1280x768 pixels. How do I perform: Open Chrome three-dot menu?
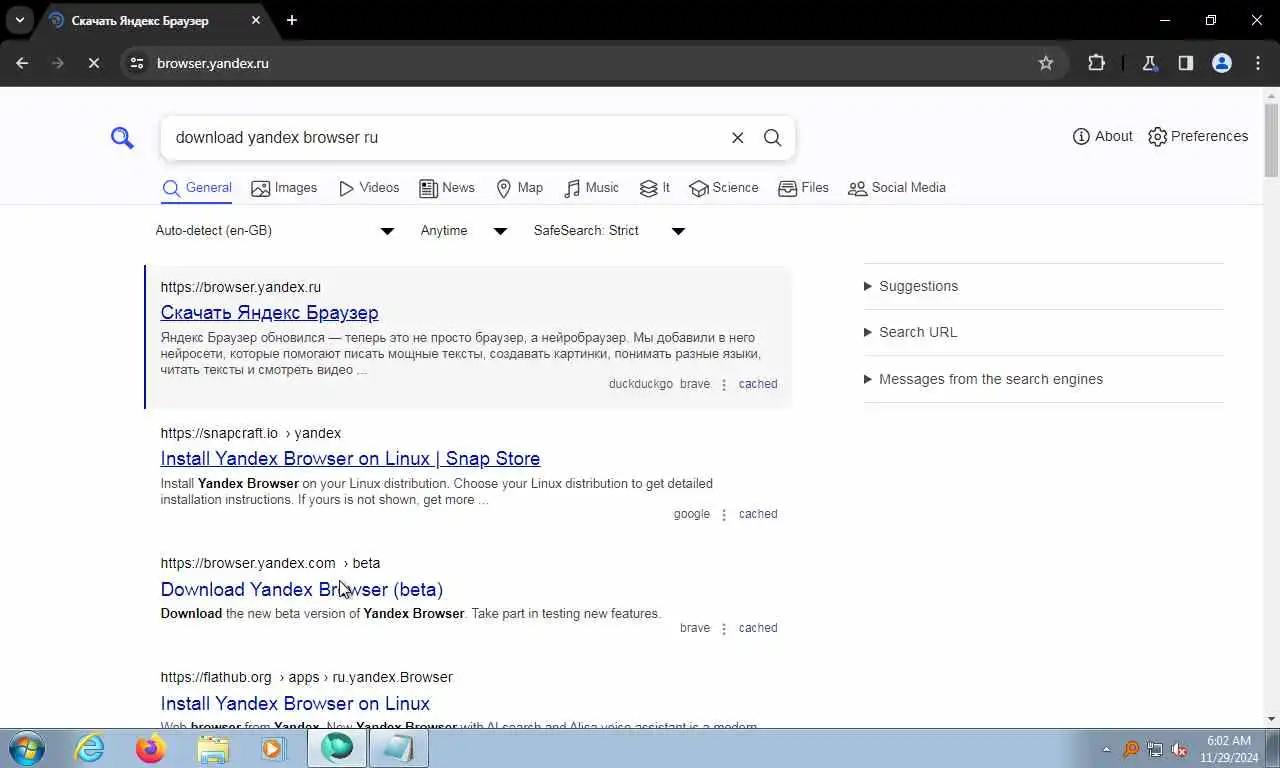pyautogui.click(x=1258, y=63)
